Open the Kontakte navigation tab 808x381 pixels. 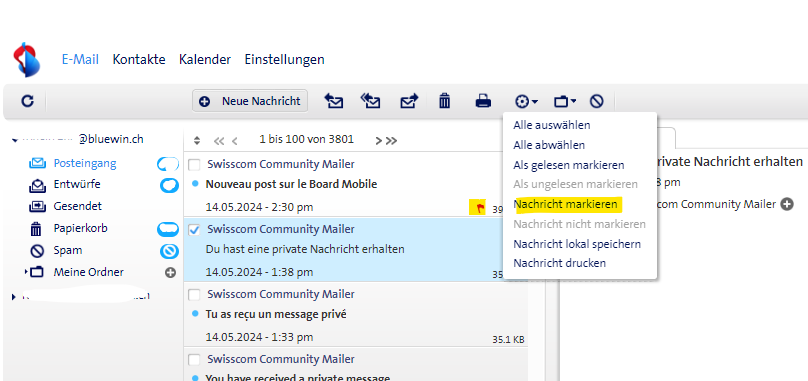139,59
